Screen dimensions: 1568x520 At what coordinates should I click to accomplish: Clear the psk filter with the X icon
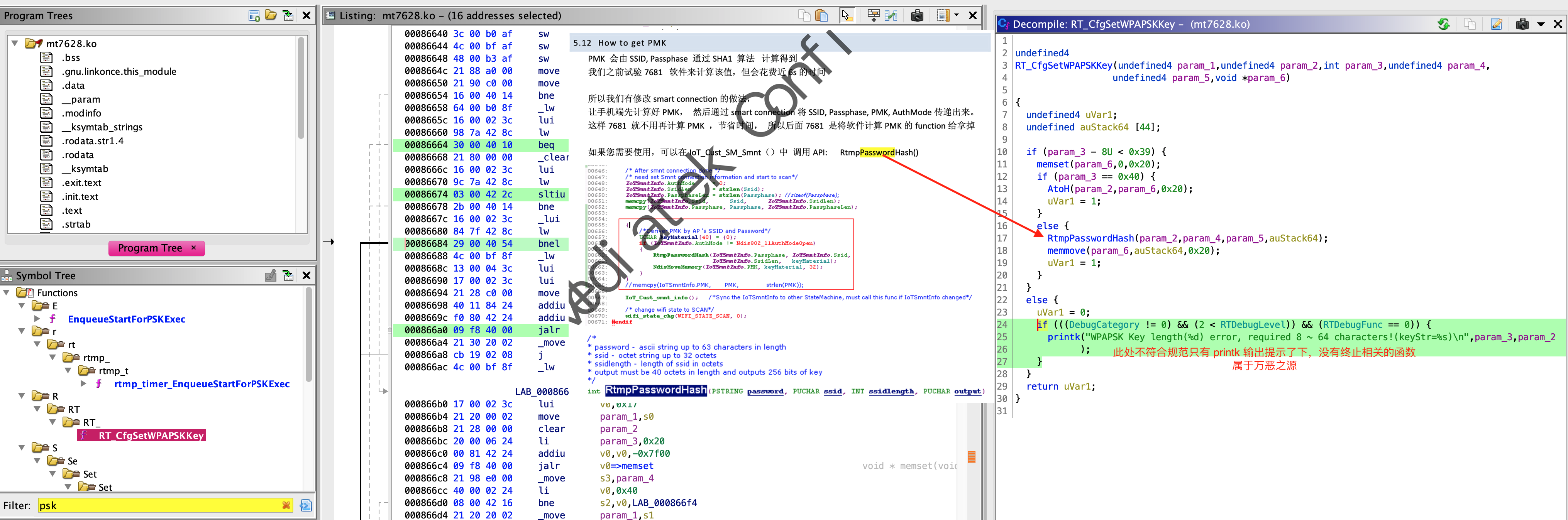tap(286, 505)
